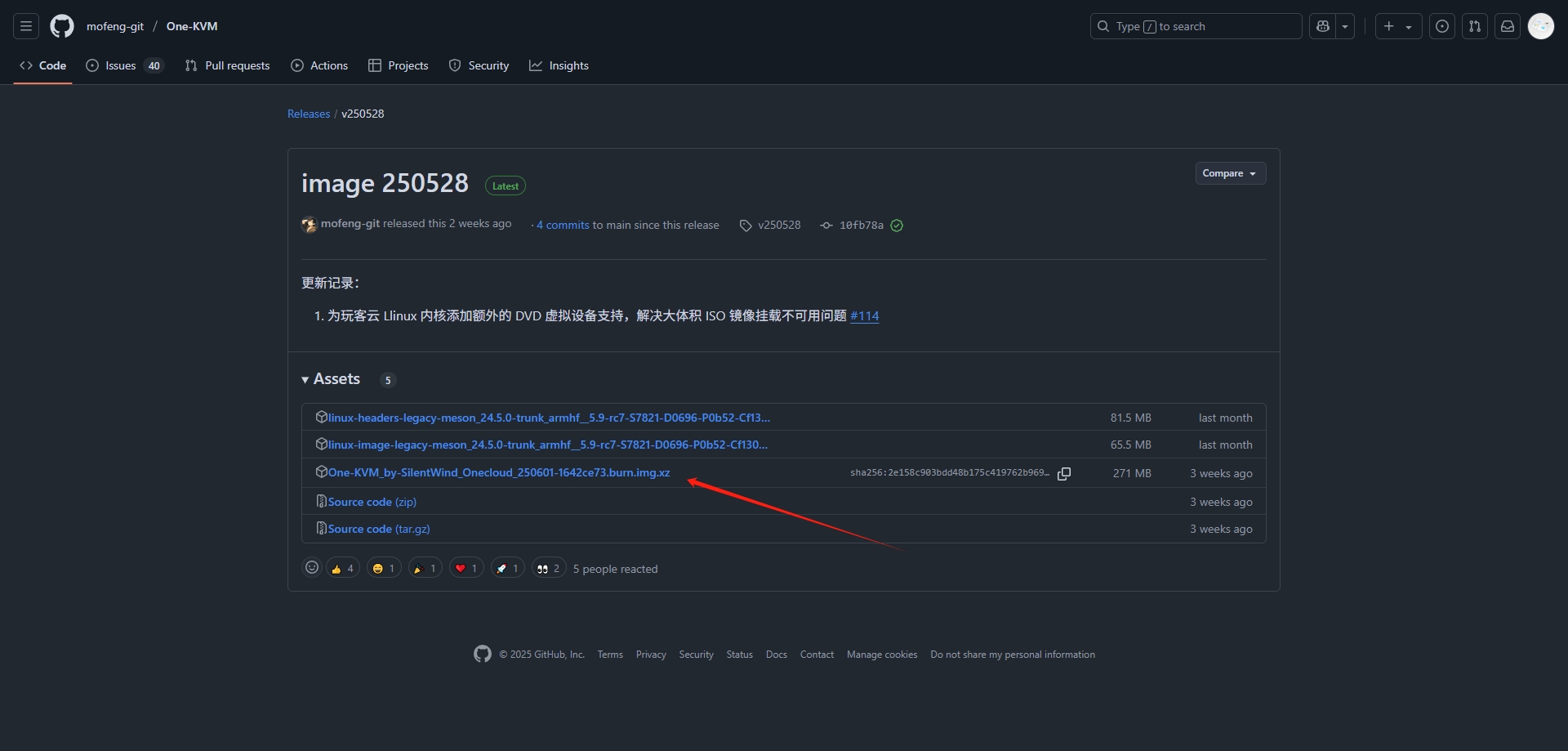Open the Docs footer link

point(777,655)
